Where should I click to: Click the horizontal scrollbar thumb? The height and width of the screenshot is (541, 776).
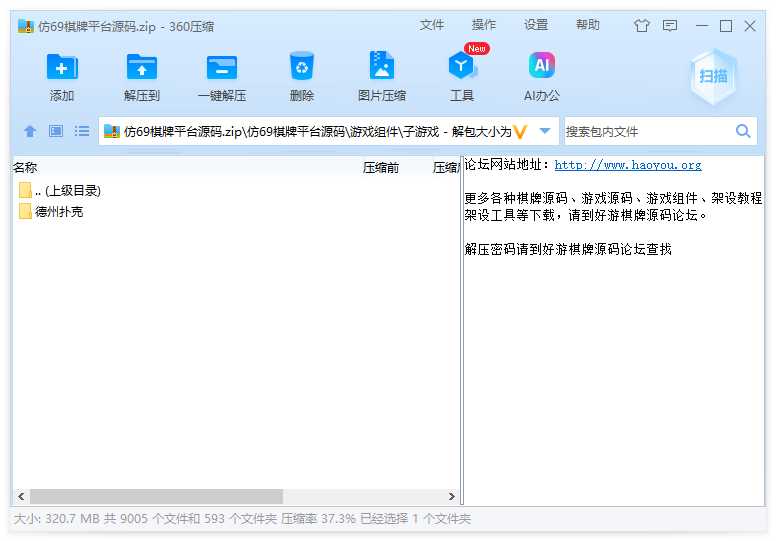pyautogui.click(x=156, y=496)
